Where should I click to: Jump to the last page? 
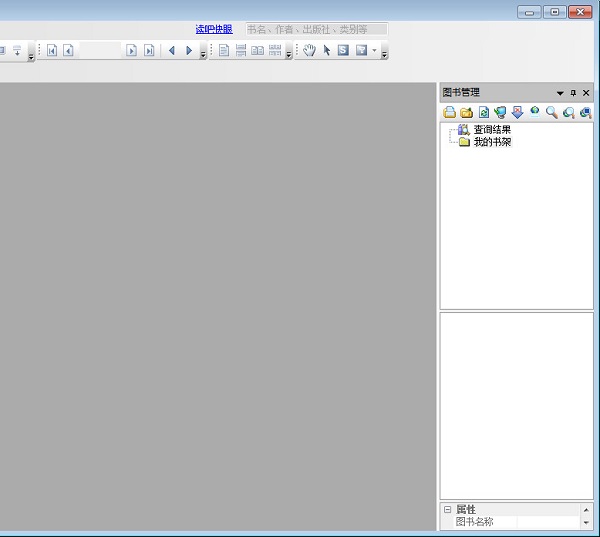pos(148,51)
